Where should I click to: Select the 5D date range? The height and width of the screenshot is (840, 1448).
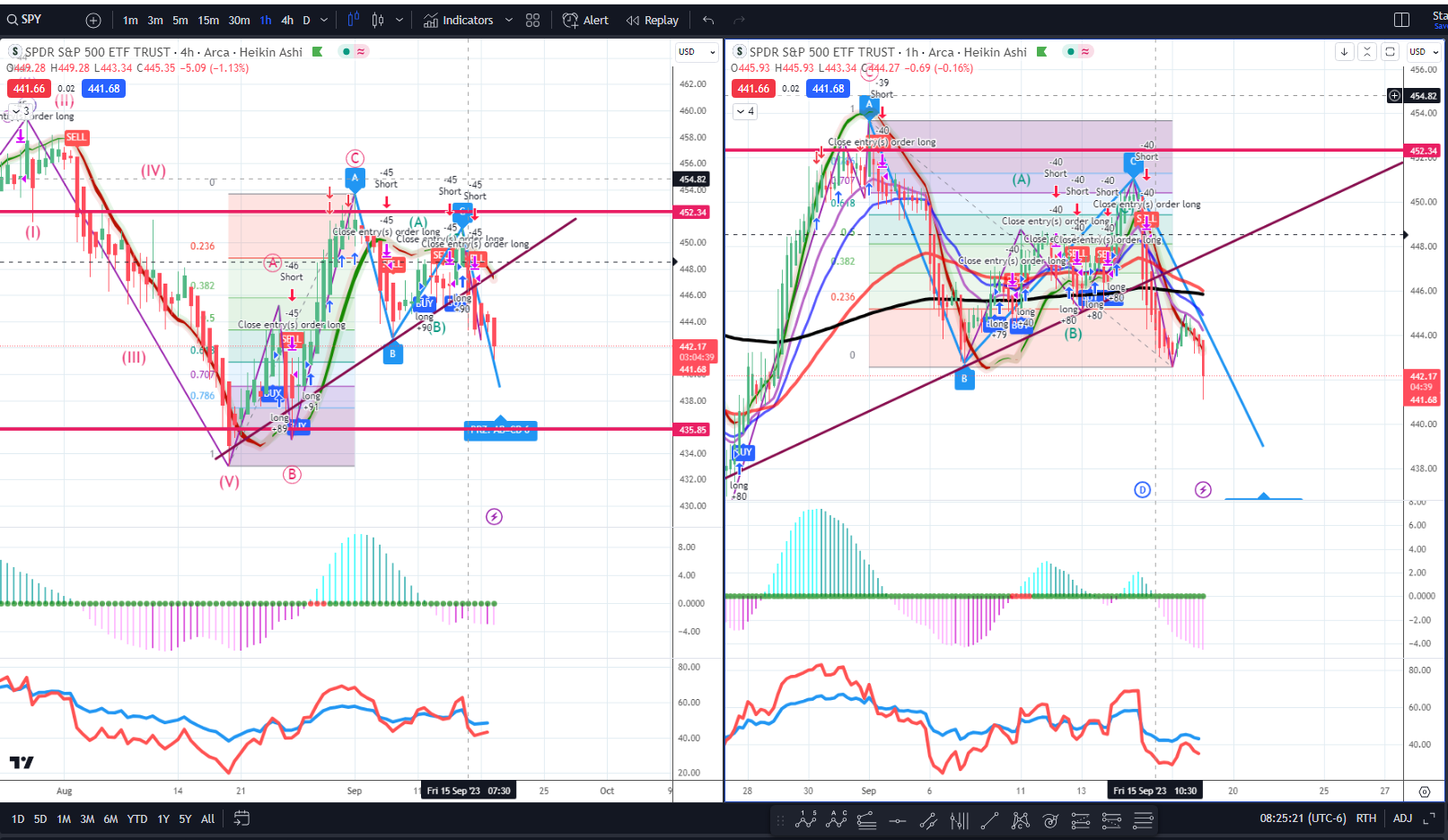click(40, 818)
